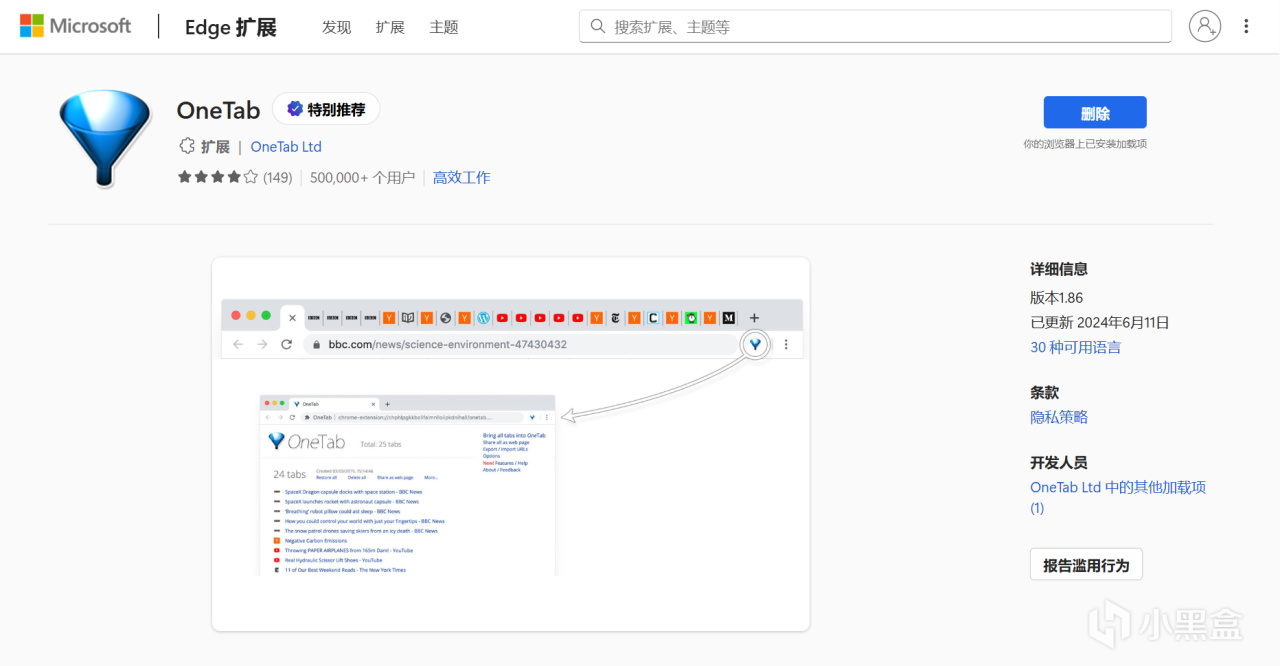The image size is (1280, 666).
Task: Open OneTab Ltd 中的其他加载项 link
Action: click(x=1118, y=497)
